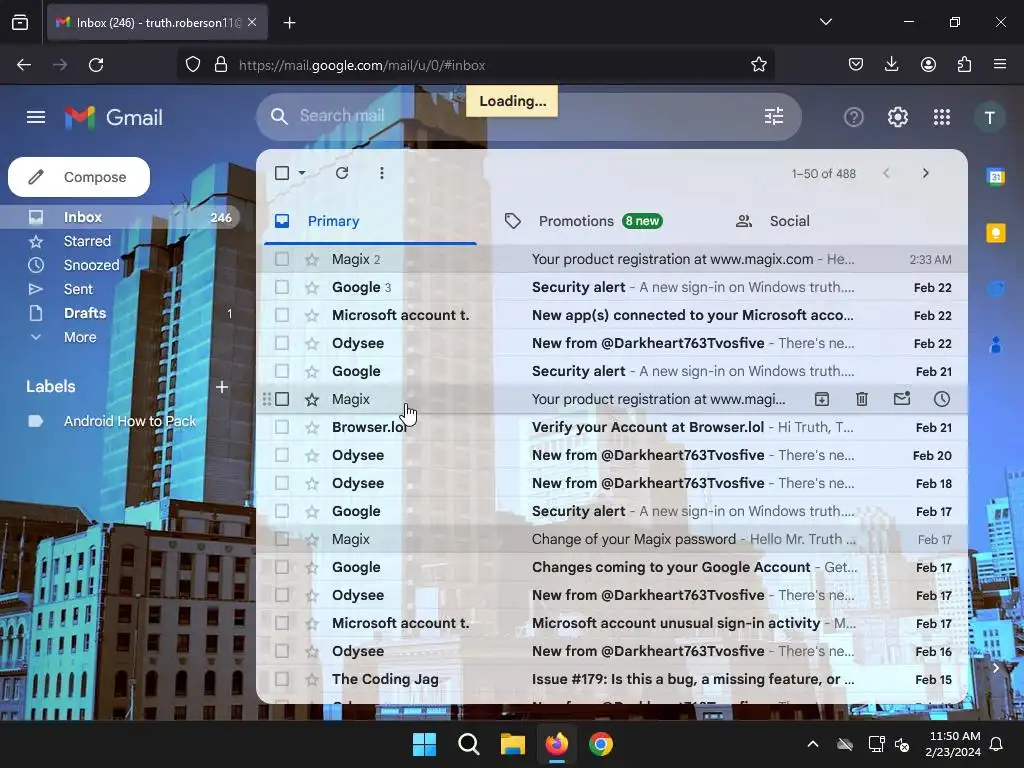This screenshot has width=1024, height=768.
Task: Select The Coding Jag email checkbox
Action: point(282,679)
